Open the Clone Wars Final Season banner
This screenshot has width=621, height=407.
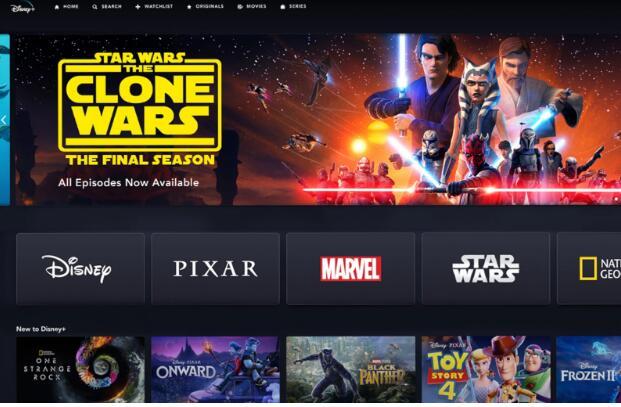click(x=318, y=120)
